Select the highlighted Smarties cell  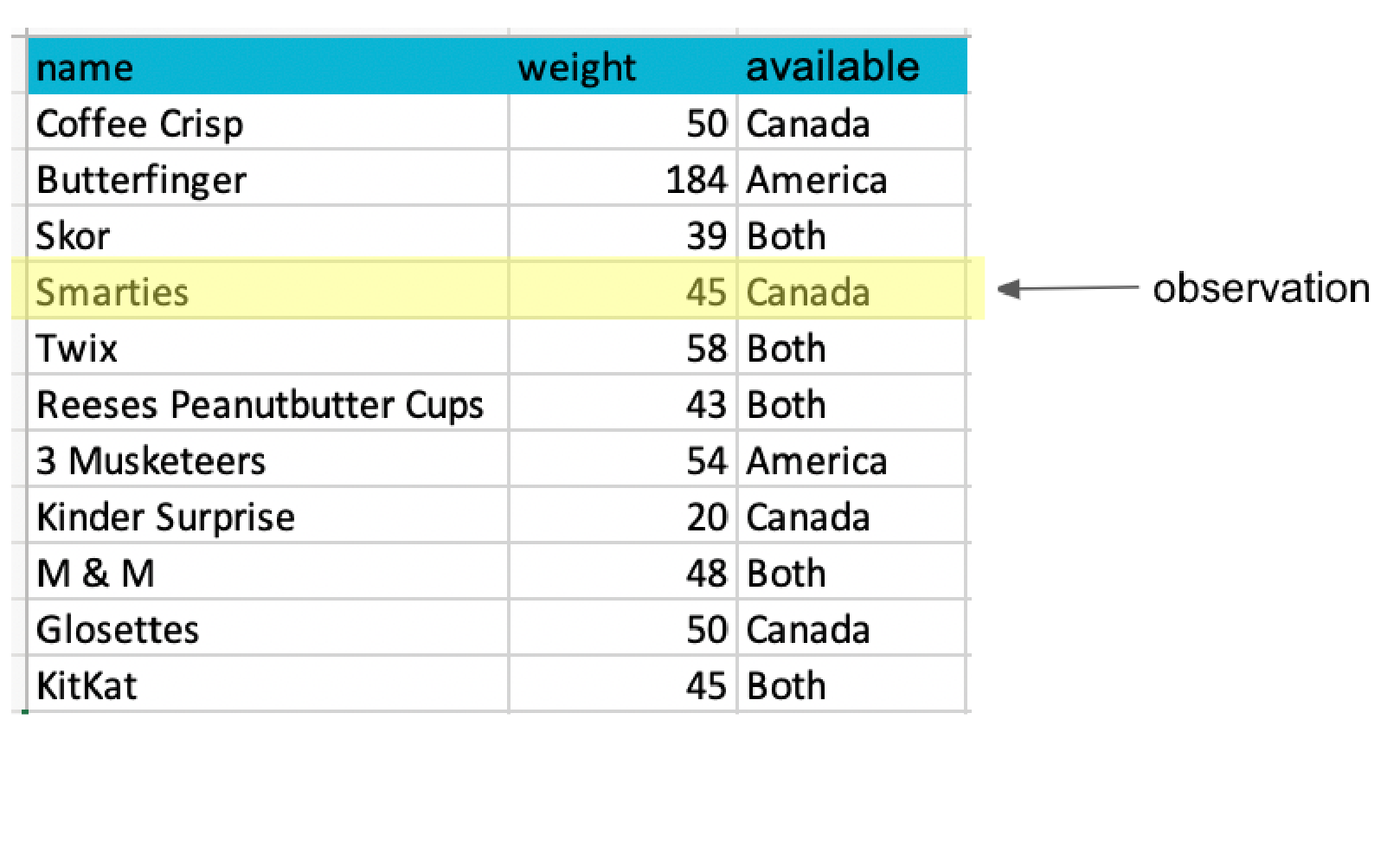click(112, 292)
